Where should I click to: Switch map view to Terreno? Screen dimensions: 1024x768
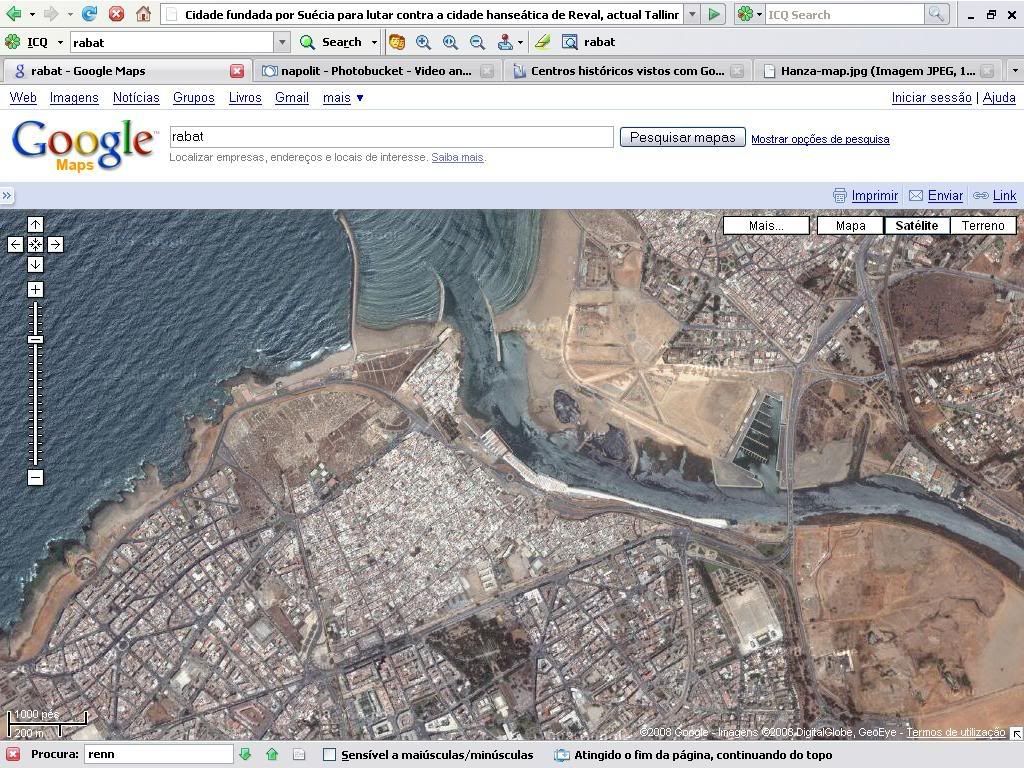point(982,225)
